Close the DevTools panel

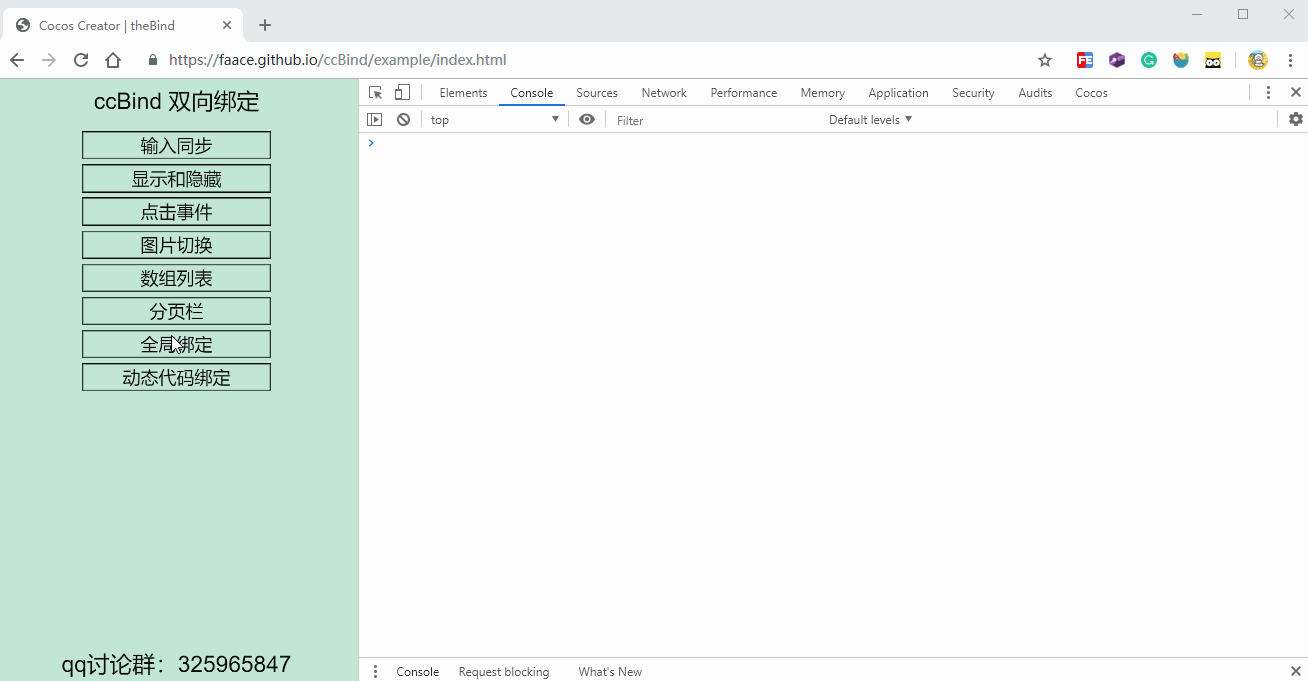(1296, 92)
